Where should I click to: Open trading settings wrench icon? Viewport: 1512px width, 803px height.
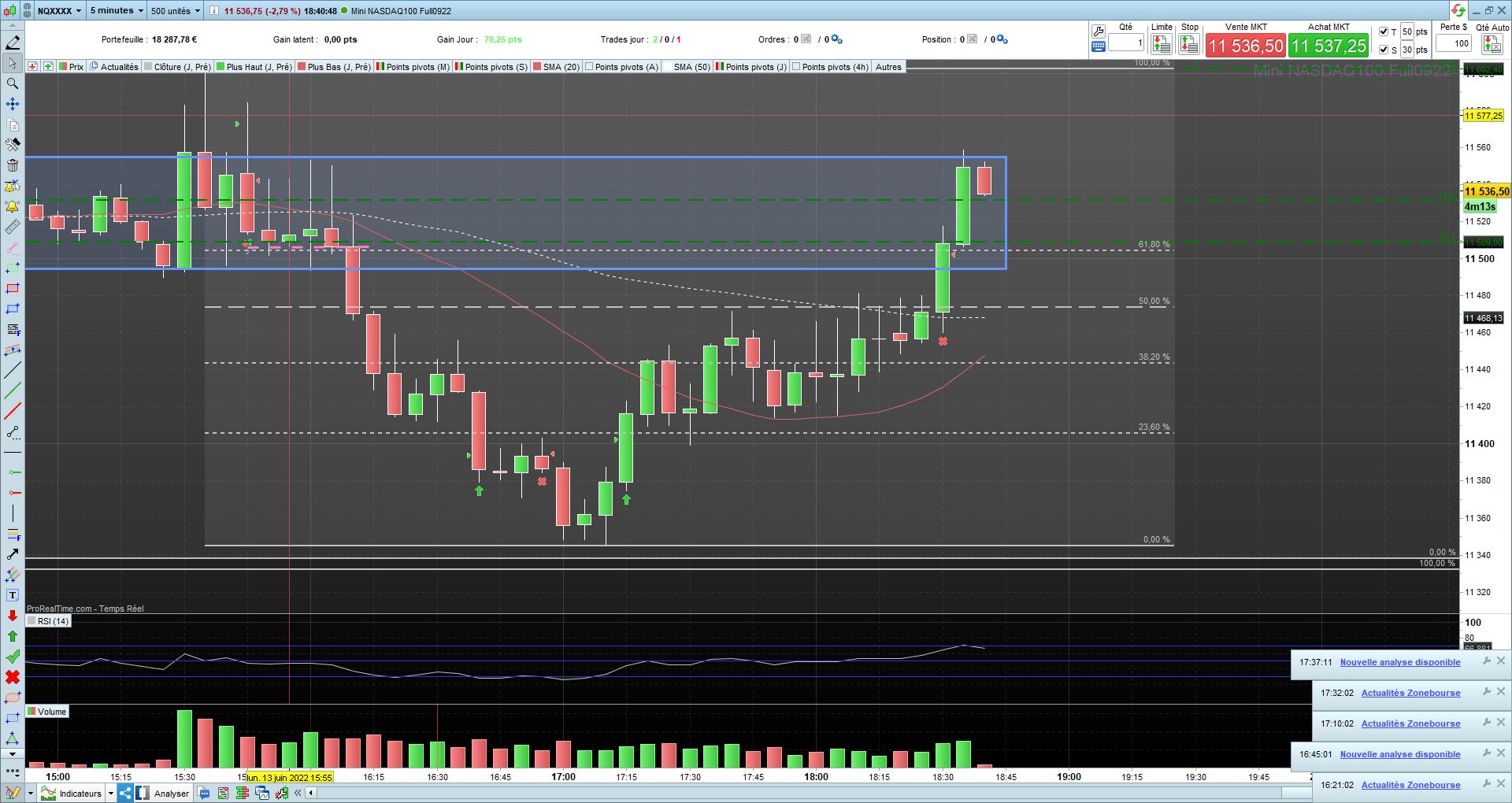[x=1099, y=31]
